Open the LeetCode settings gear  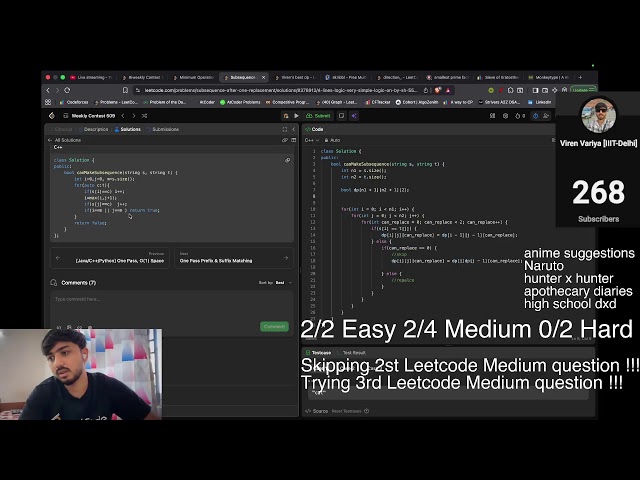(x=505, y=116)
